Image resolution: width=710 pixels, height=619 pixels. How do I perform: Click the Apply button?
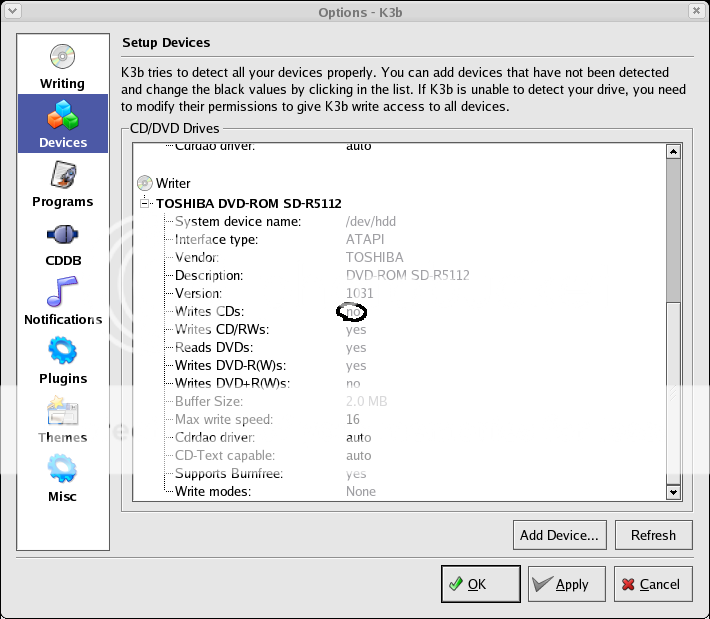click(x=566, y=584)
